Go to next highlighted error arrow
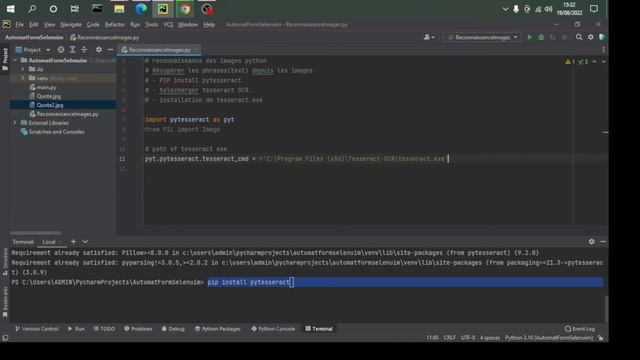 coord(603,62)
